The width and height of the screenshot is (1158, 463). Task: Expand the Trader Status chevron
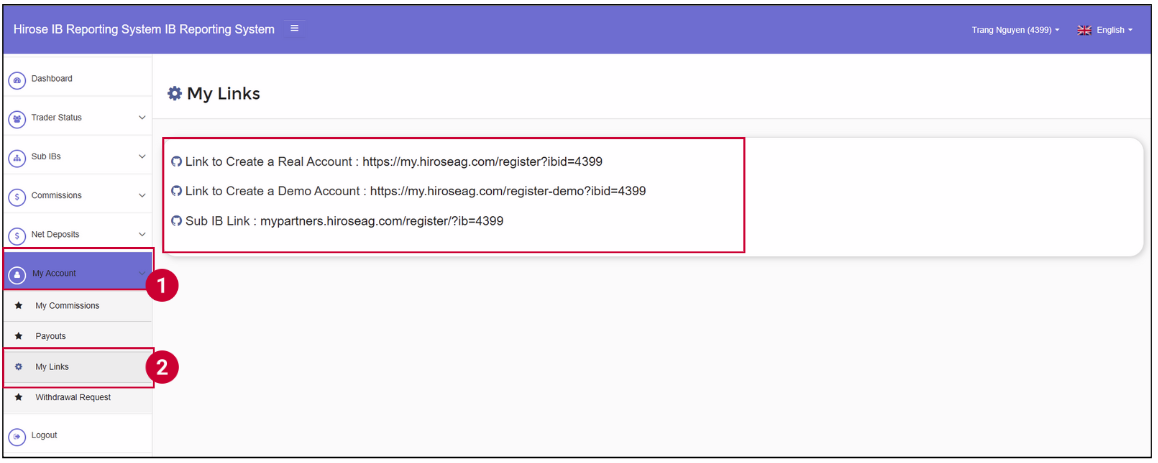pos(141,118)
